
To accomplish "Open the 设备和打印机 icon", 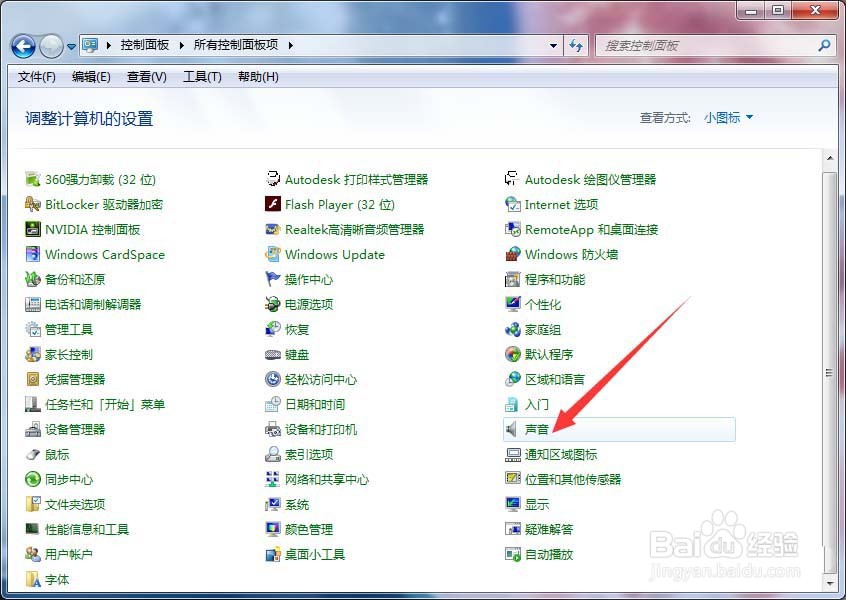I will click(273, 429).
